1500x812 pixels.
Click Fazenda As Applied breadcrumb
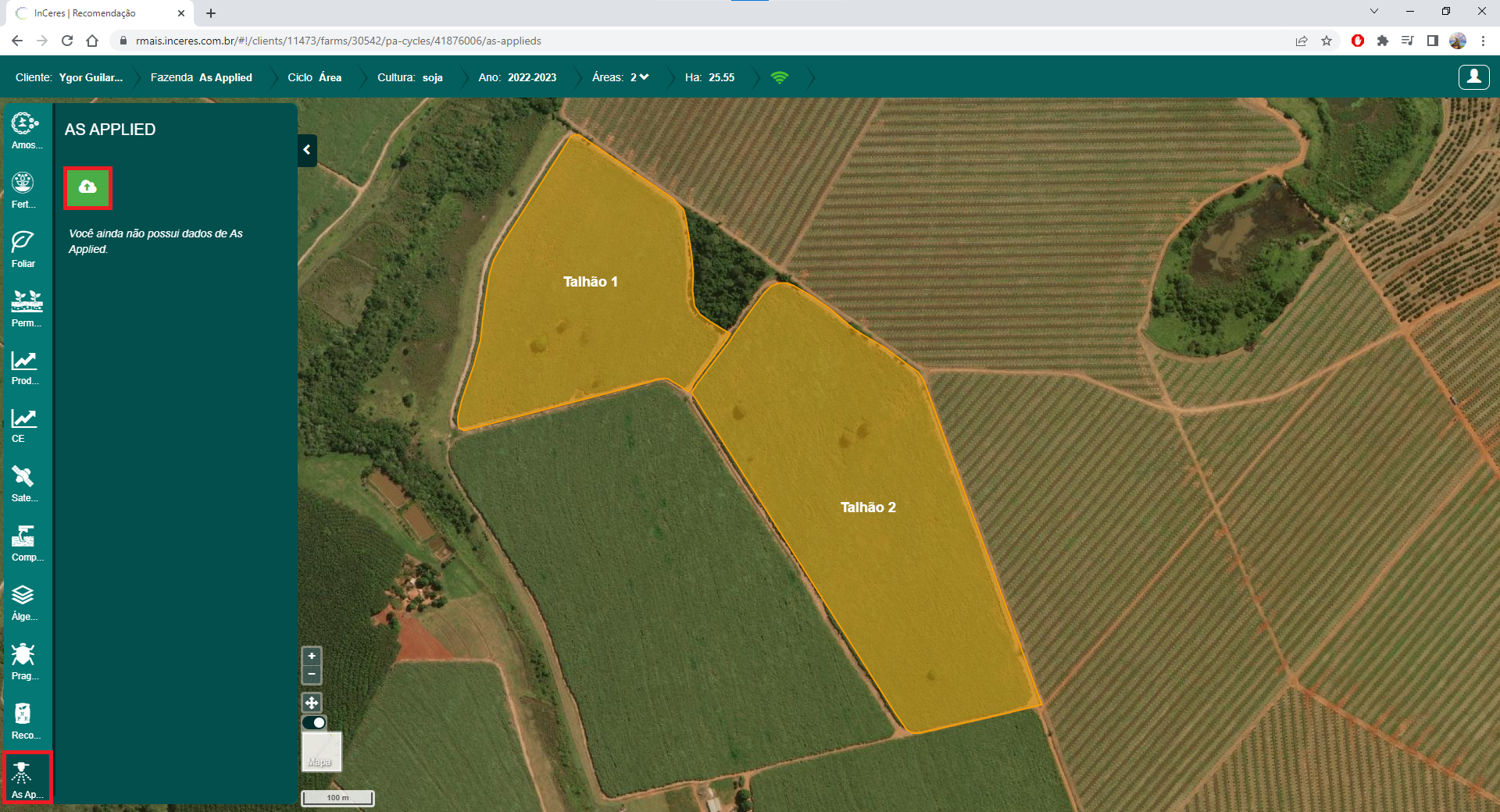(201, 77)
